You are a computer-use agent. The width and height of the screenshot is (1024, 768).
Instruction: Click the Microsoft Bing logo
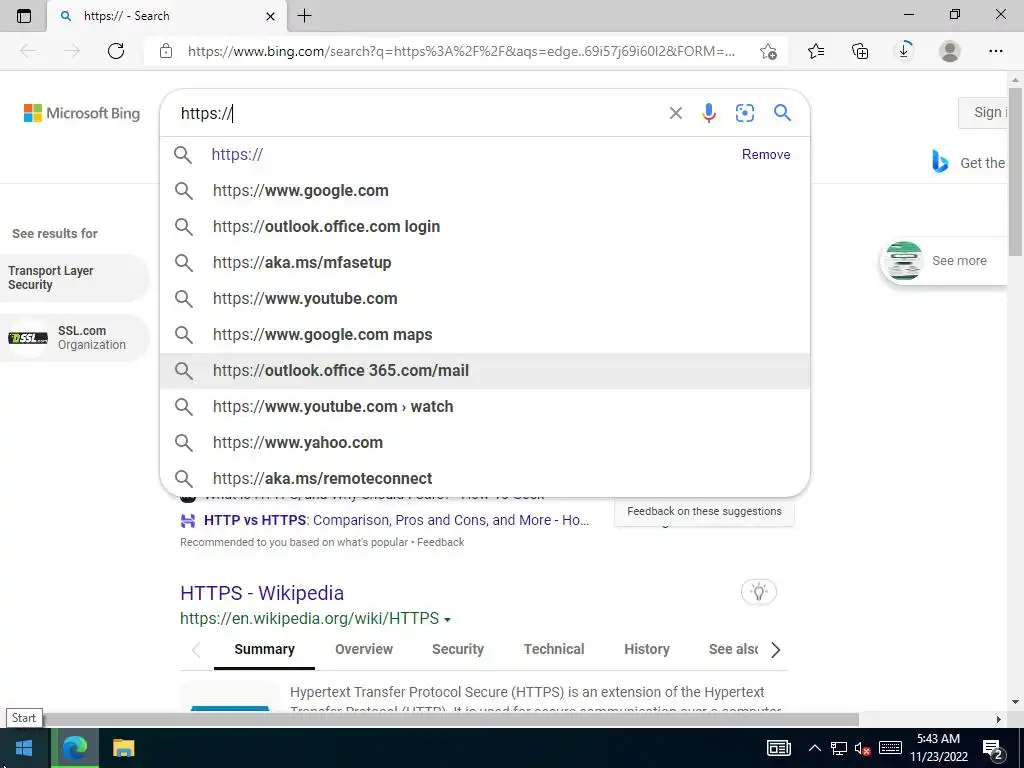(82, 113)
